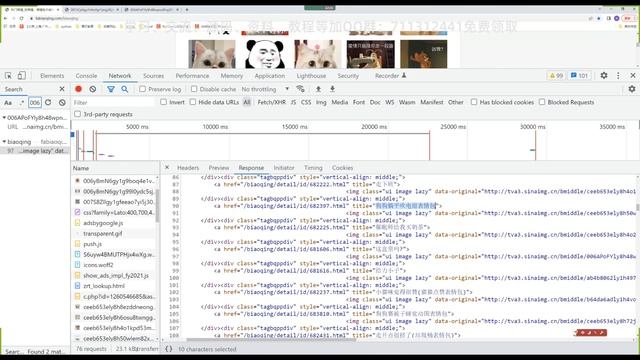
Task: Click the search query input field
Action: point(35,102)
